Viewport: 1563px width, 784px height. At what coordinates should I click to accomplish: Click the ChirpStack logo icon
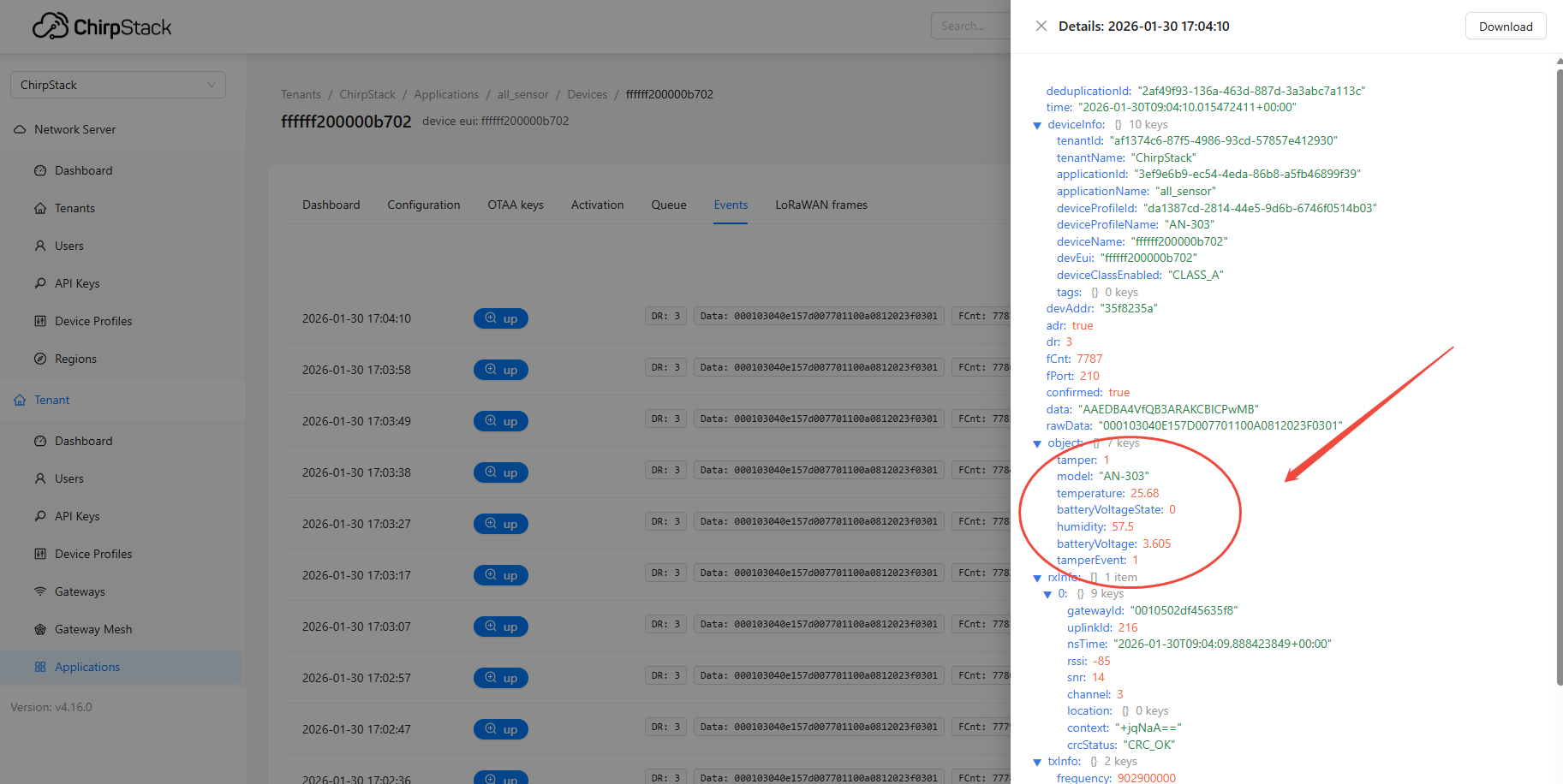pos(50,27)
